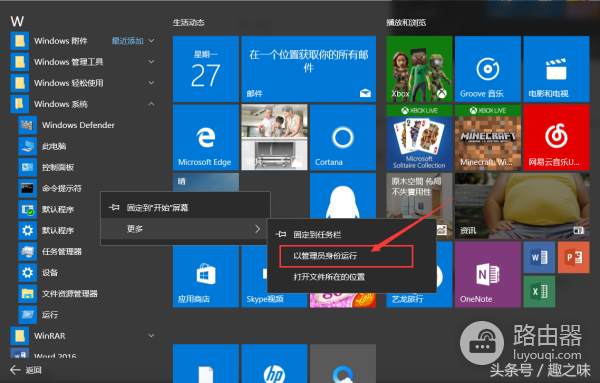Open the 晴 weather tile
This screenshot has height=383, width=600.
[206, 182]
